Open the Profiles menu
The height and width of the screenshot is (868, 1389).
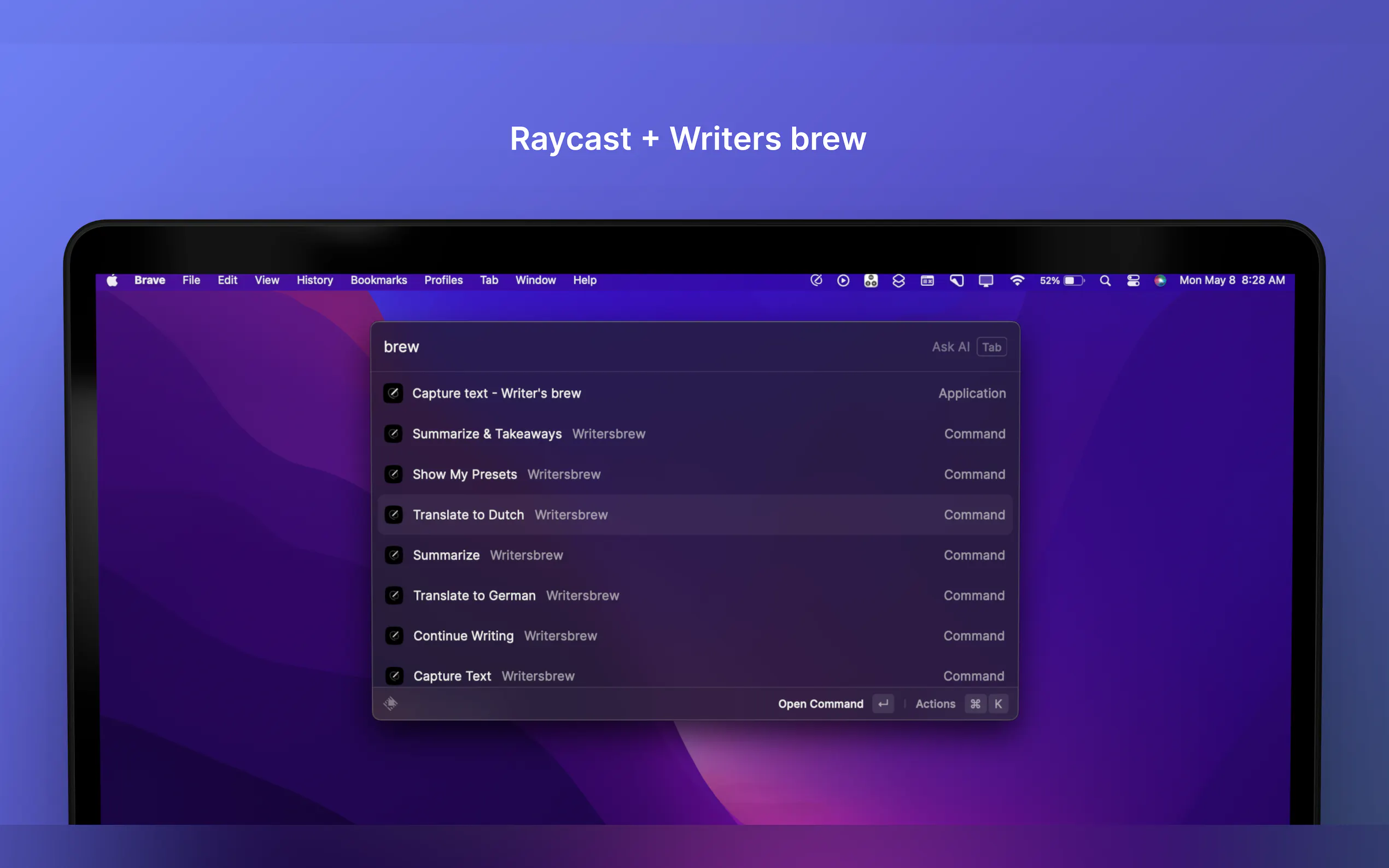click(443, 280)
